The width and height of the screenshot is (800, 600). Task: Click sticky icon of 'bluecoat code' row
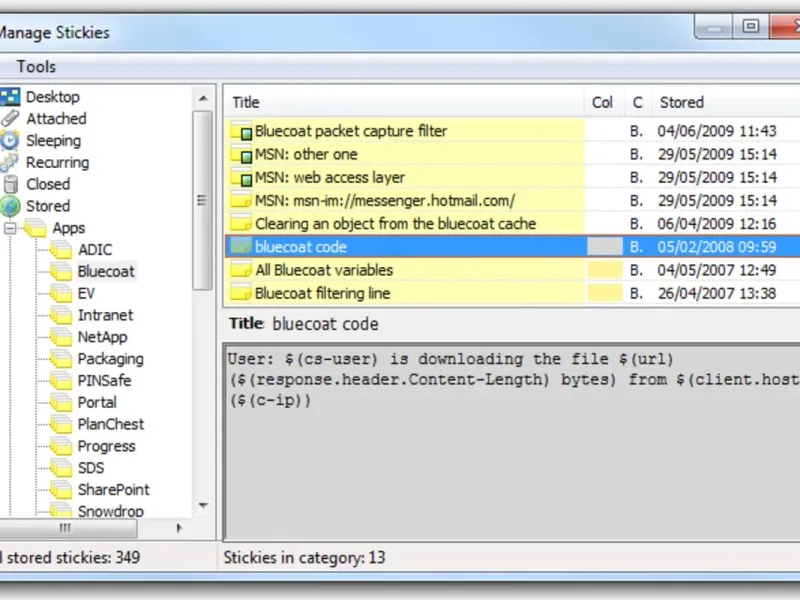point(241,247)
